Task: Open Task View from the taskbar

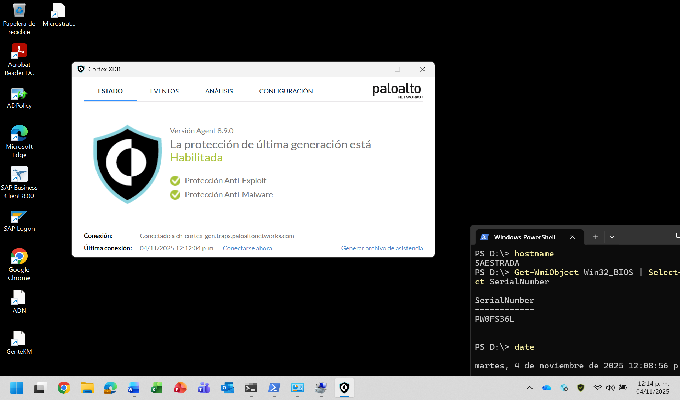Action: pos(40,388)
